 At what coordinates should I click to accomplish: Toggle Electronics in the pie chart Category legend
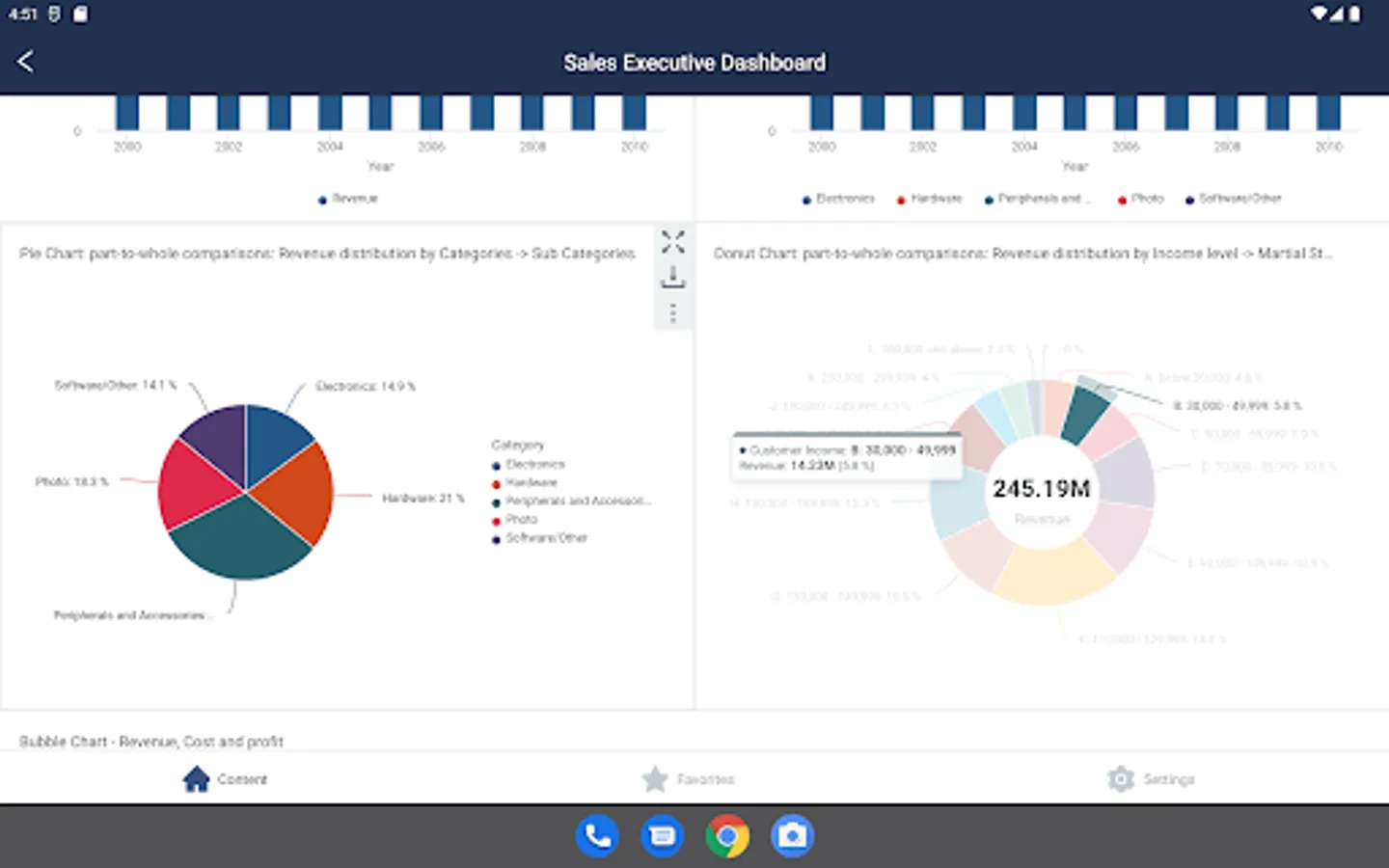pyautogui.click(x=529, y=465)
